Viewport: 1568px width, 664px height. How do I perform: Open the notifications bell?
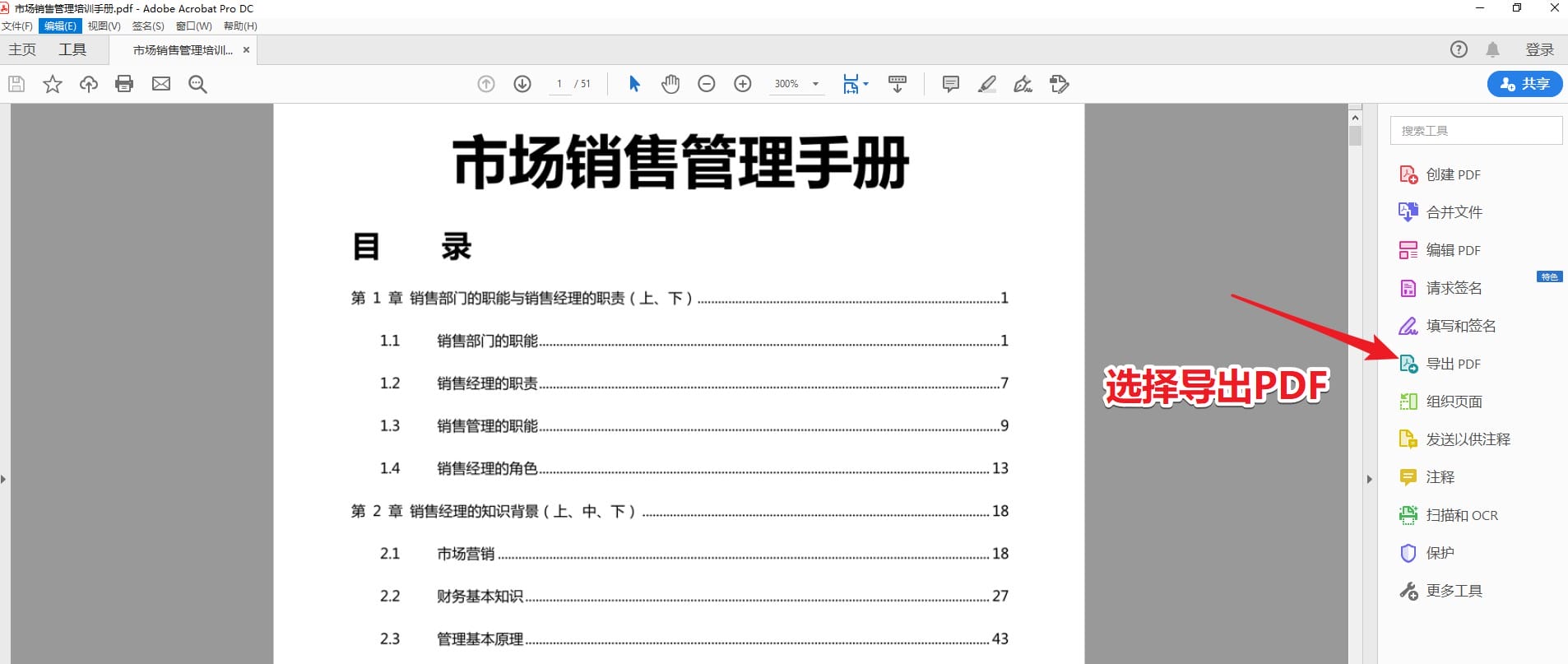point(1492,49)
